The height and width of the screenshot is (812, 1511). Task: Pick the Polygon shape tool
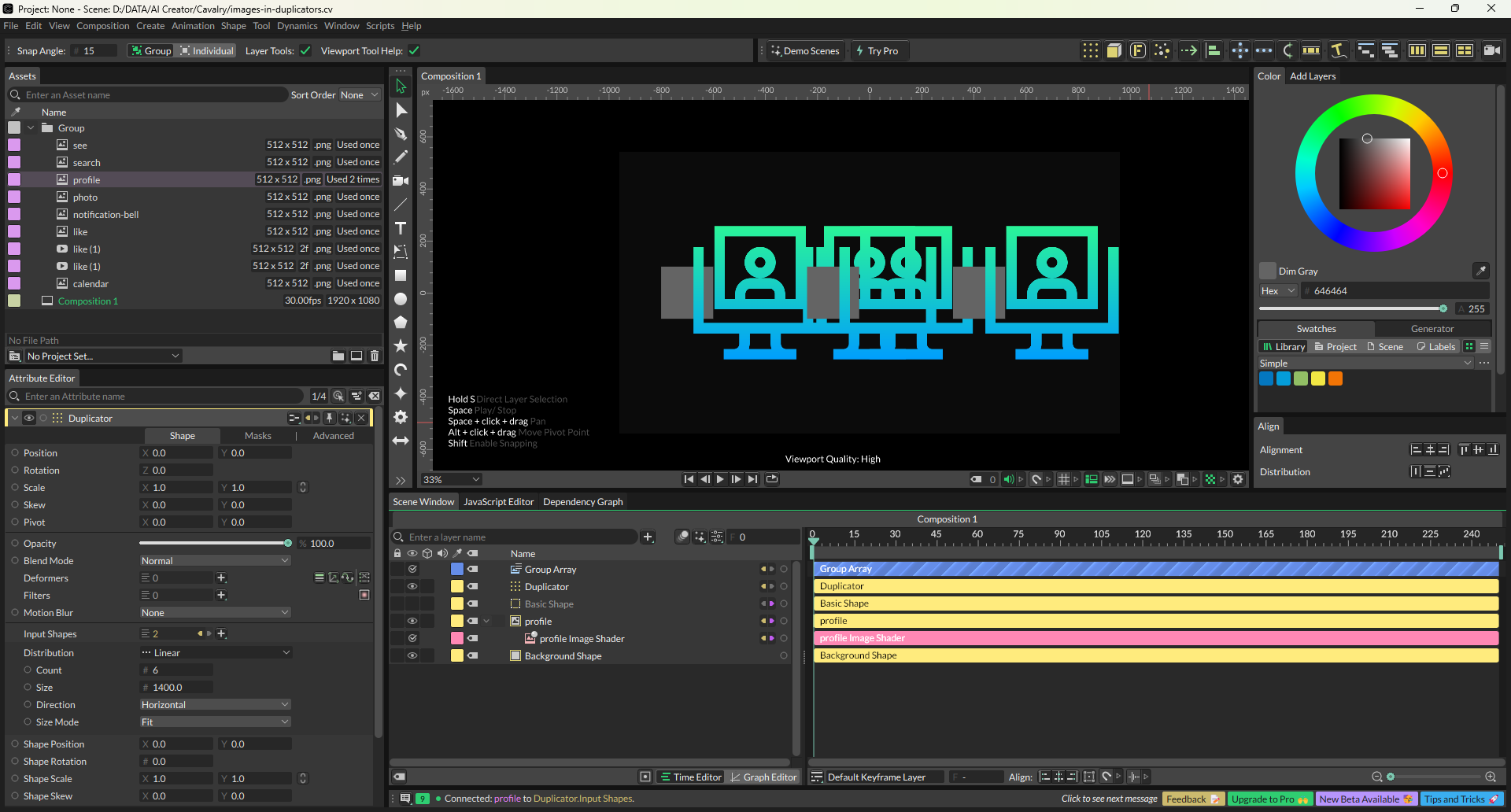point(401,323)
